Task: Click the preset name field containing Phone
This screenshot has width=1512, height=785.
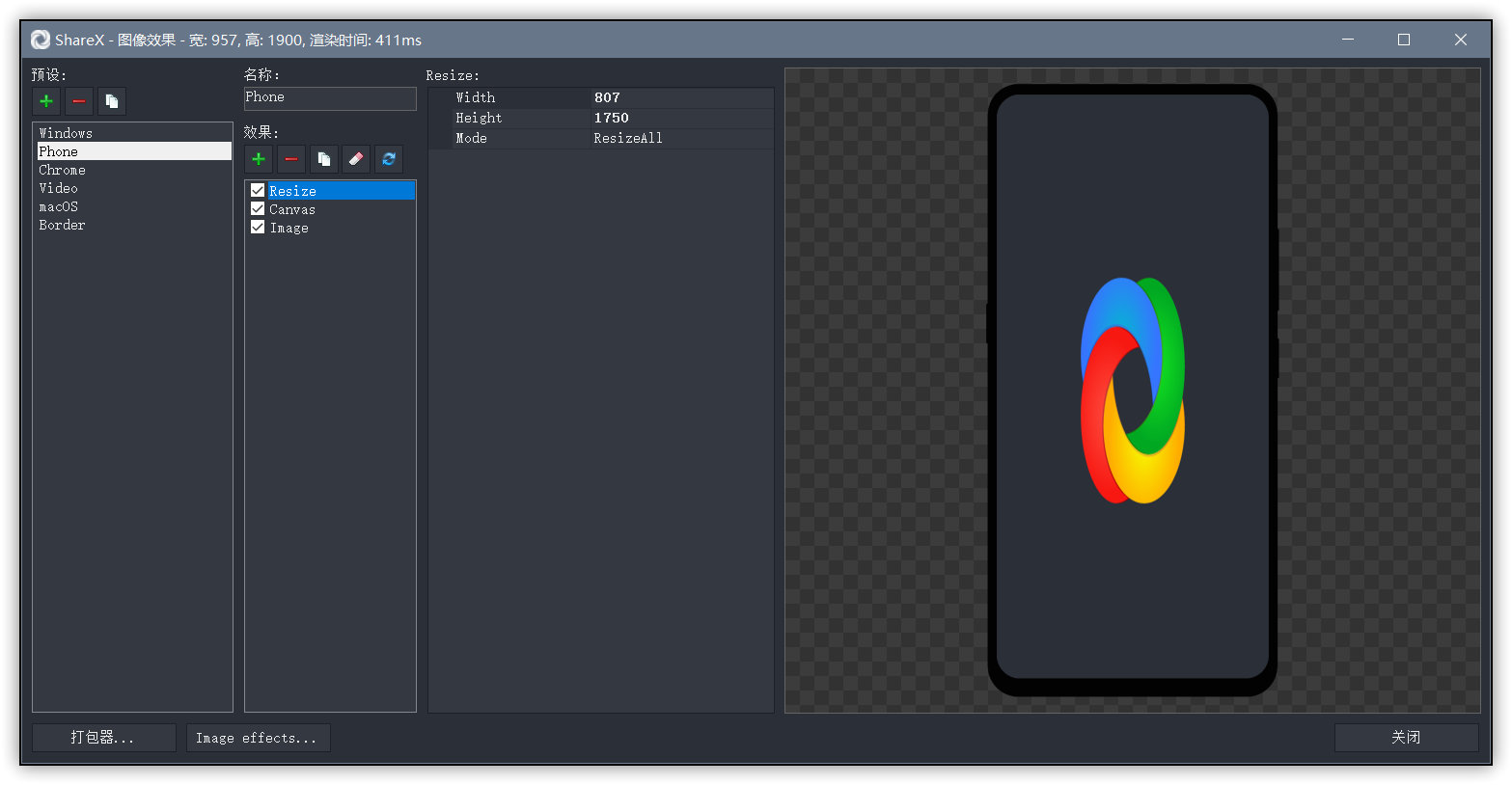Action: coord(330,98)
